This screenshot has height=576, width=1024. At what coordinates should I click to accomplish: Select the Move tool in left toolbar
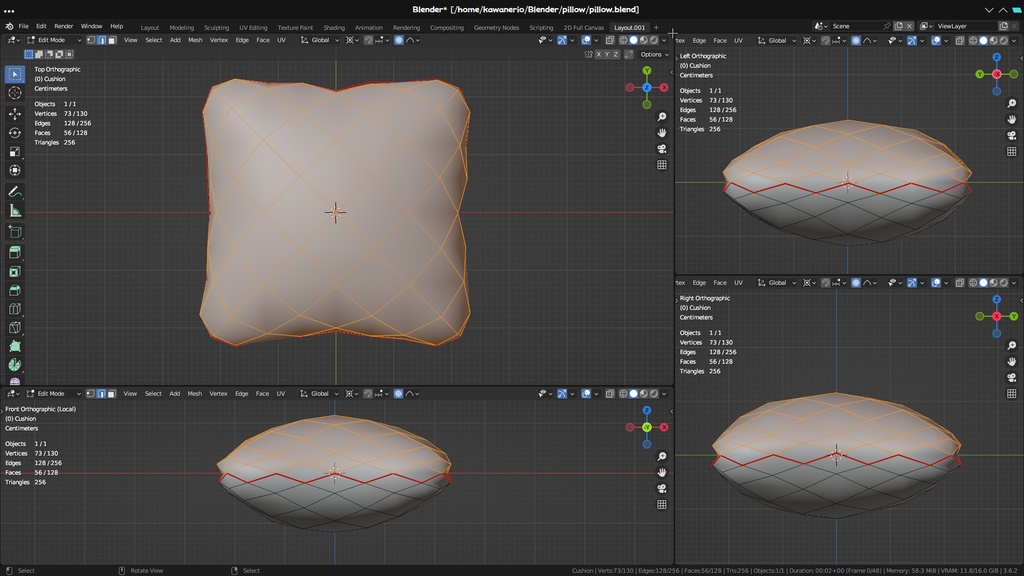15,113
